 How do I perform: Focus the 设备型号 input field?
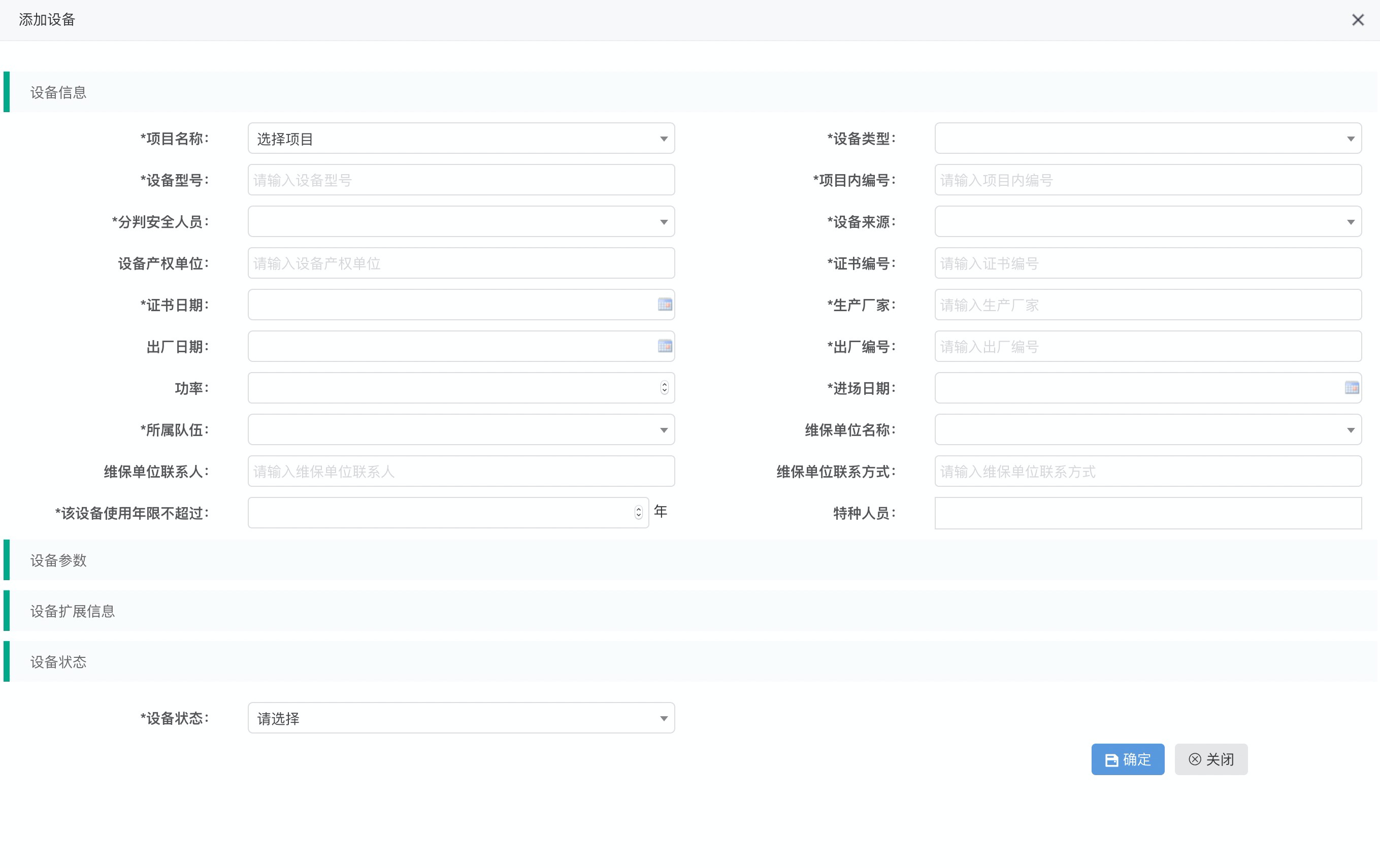[461, 180]
